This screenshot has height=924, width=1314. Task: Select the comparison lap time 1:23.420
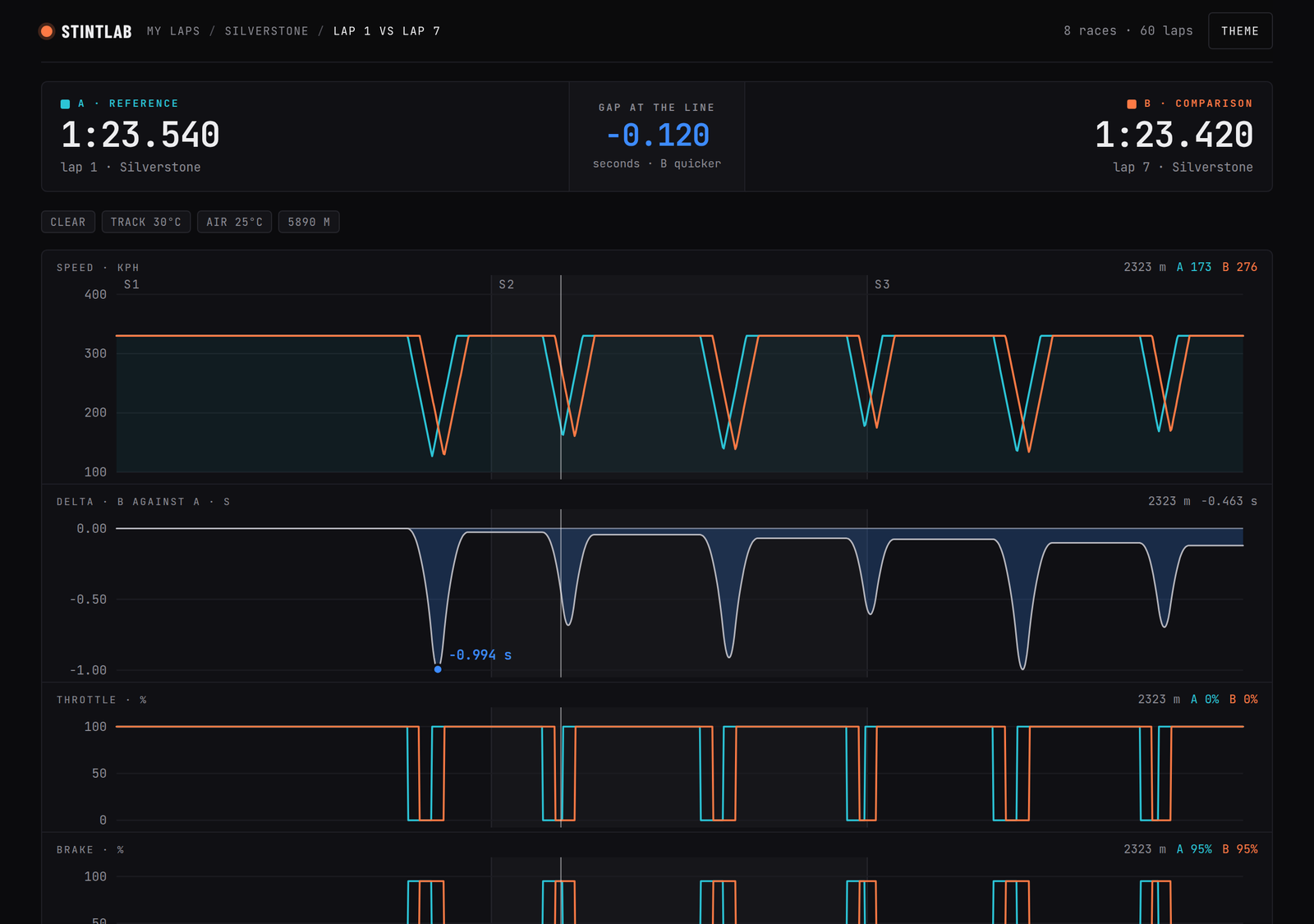pos(1174,135)
